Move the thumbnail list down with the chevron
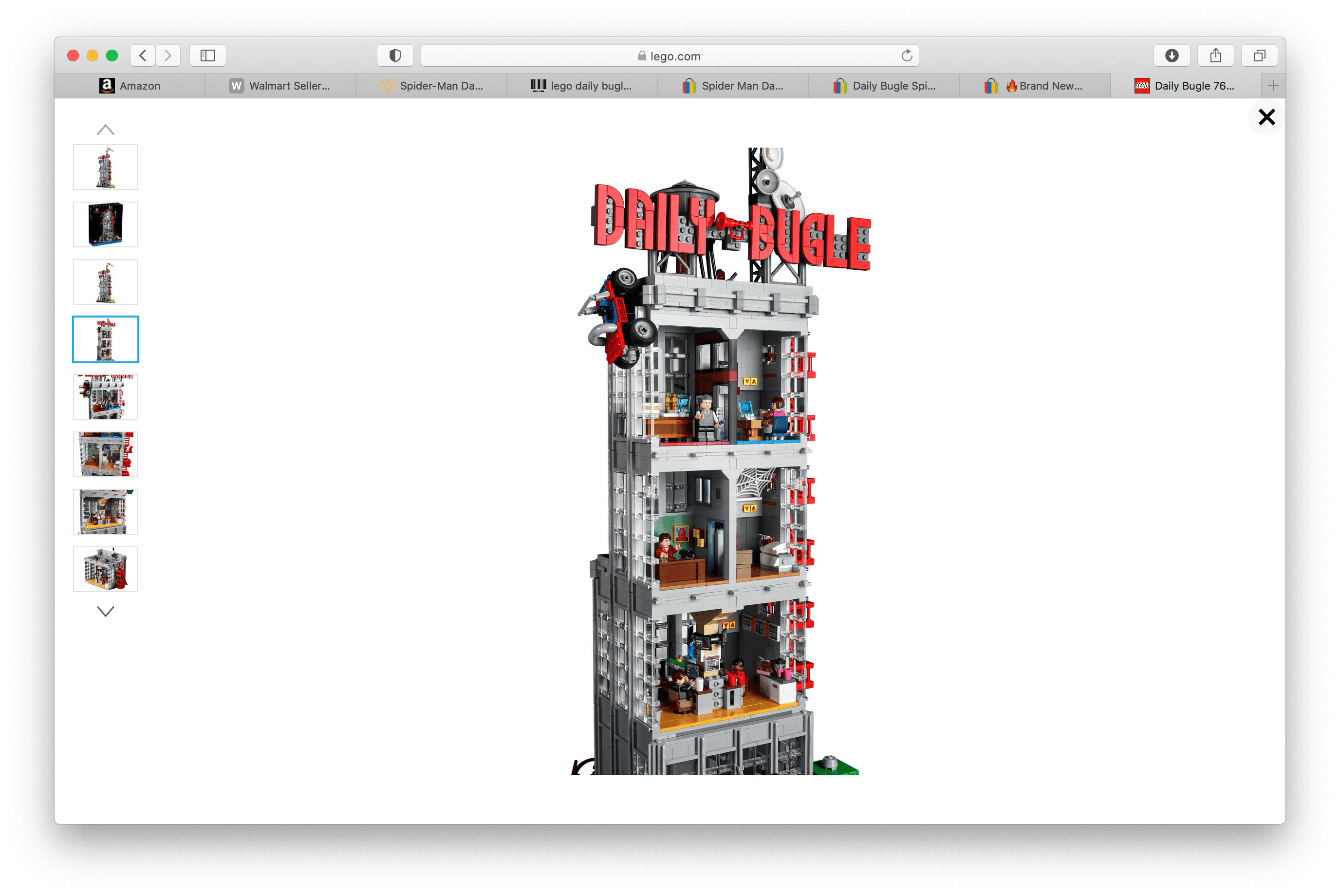 pos(106,612)
